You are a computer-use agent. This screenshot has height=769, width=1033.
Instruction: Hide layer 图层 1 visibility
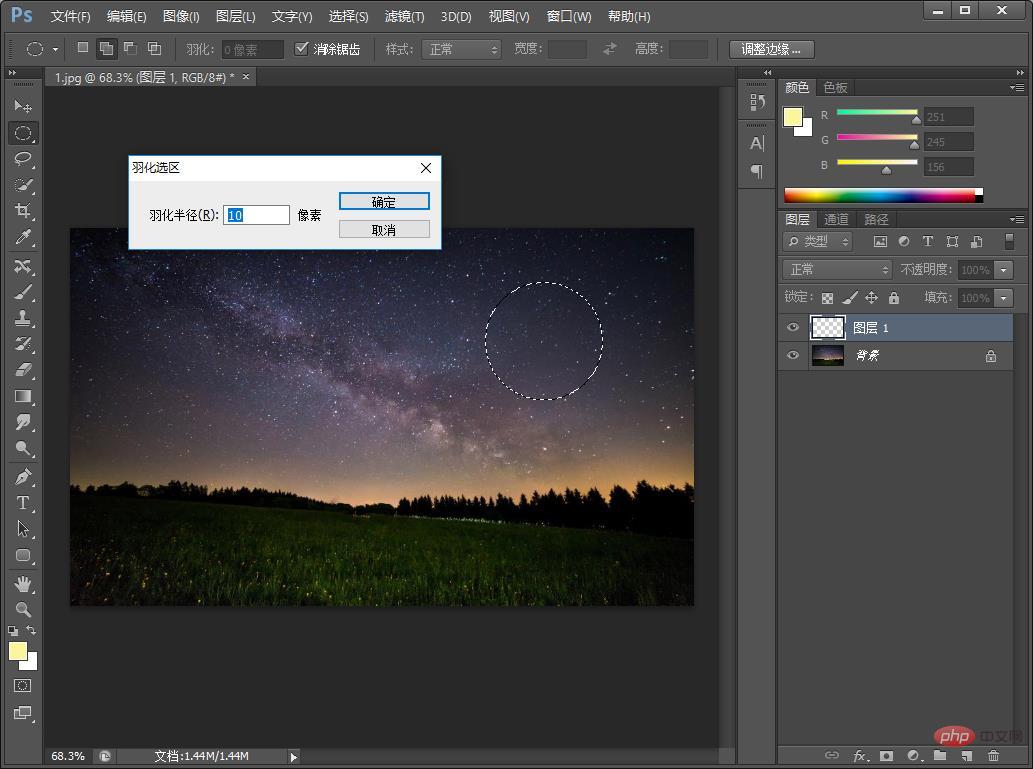tap(793, 328)
